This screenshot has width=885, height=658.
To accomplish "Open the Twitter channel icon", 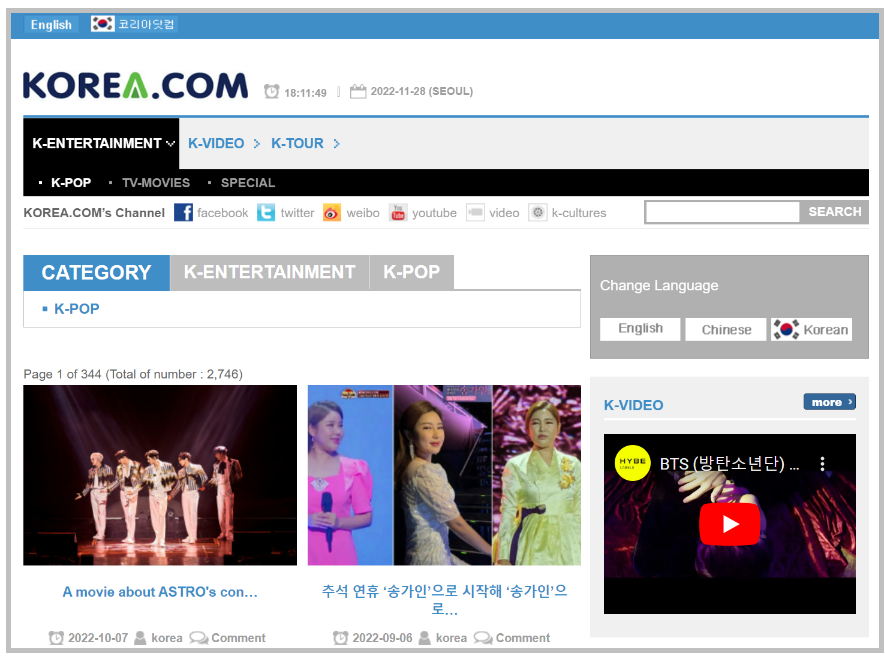I will click(x=266, y=213).
